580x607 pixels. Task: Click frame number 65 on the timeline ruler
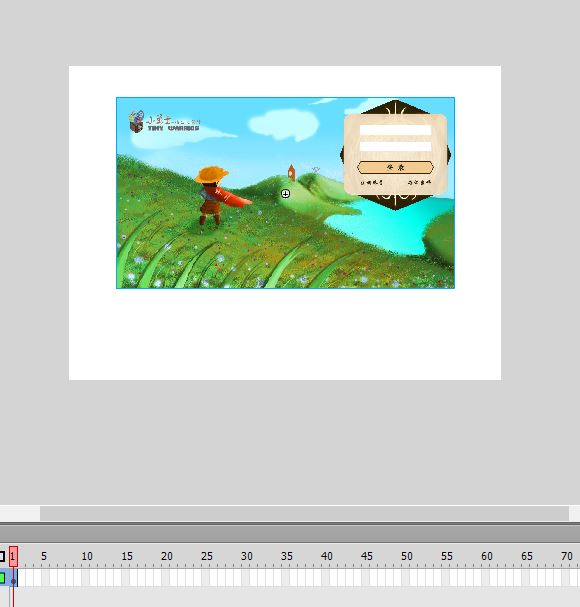(x=527, y=556)
